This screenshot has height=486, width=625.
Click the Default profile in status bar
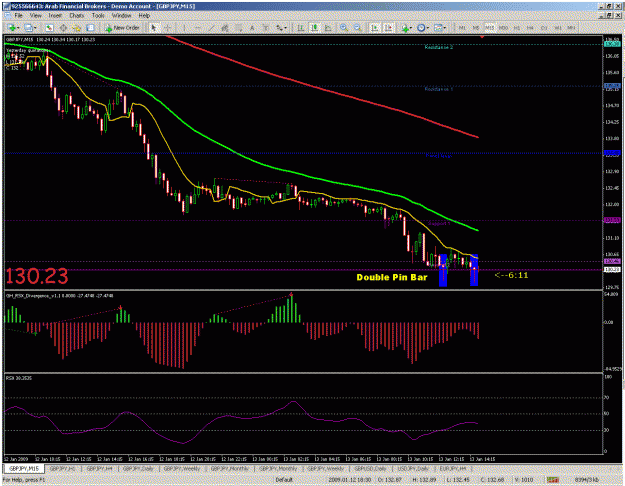pyautogui.click(x=284, y=480)
